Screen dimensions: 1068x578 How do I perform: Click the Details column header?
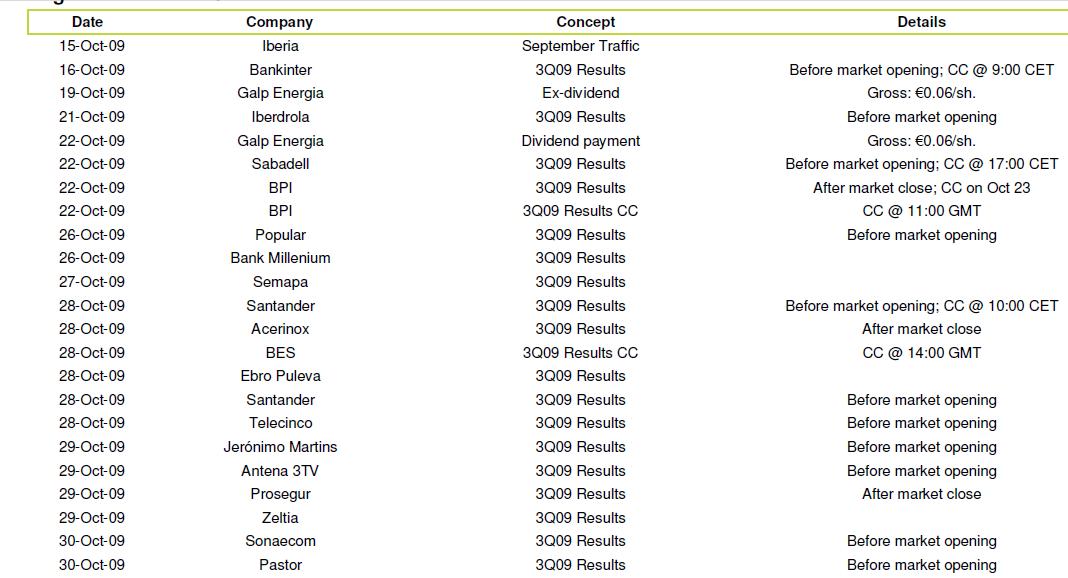click(922, 22)
